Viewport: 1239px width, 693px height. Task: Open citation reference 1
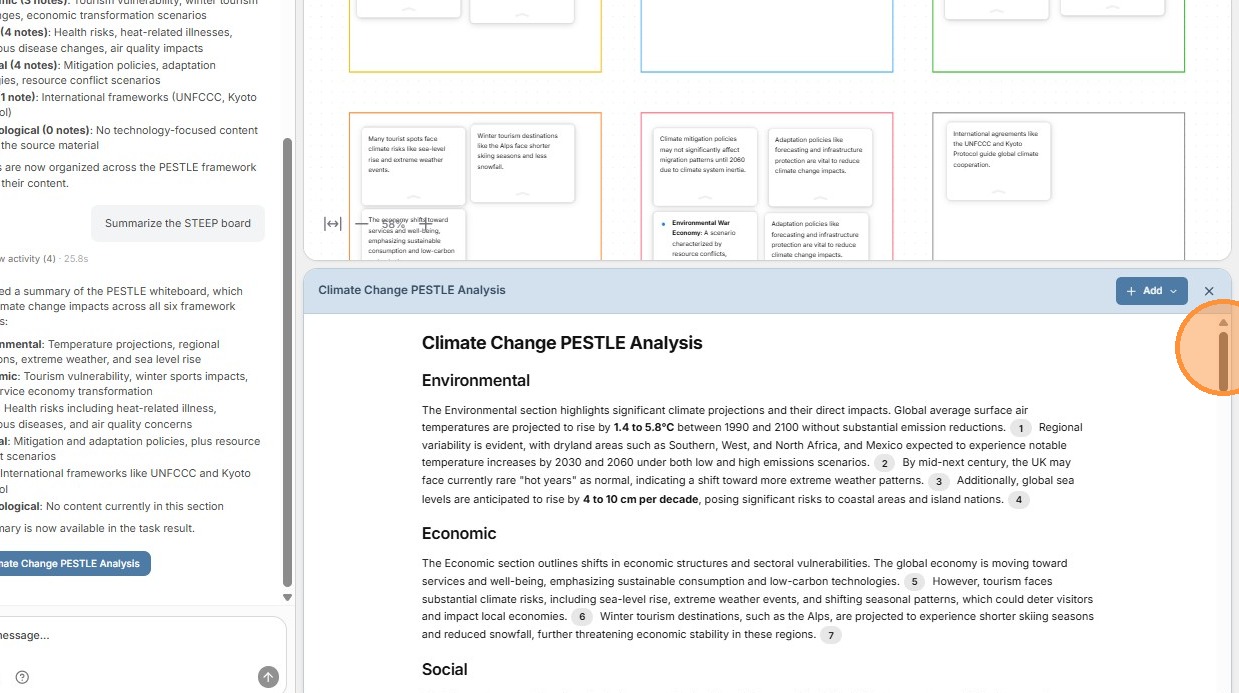pyautogui.click(x=1020, y=428)
